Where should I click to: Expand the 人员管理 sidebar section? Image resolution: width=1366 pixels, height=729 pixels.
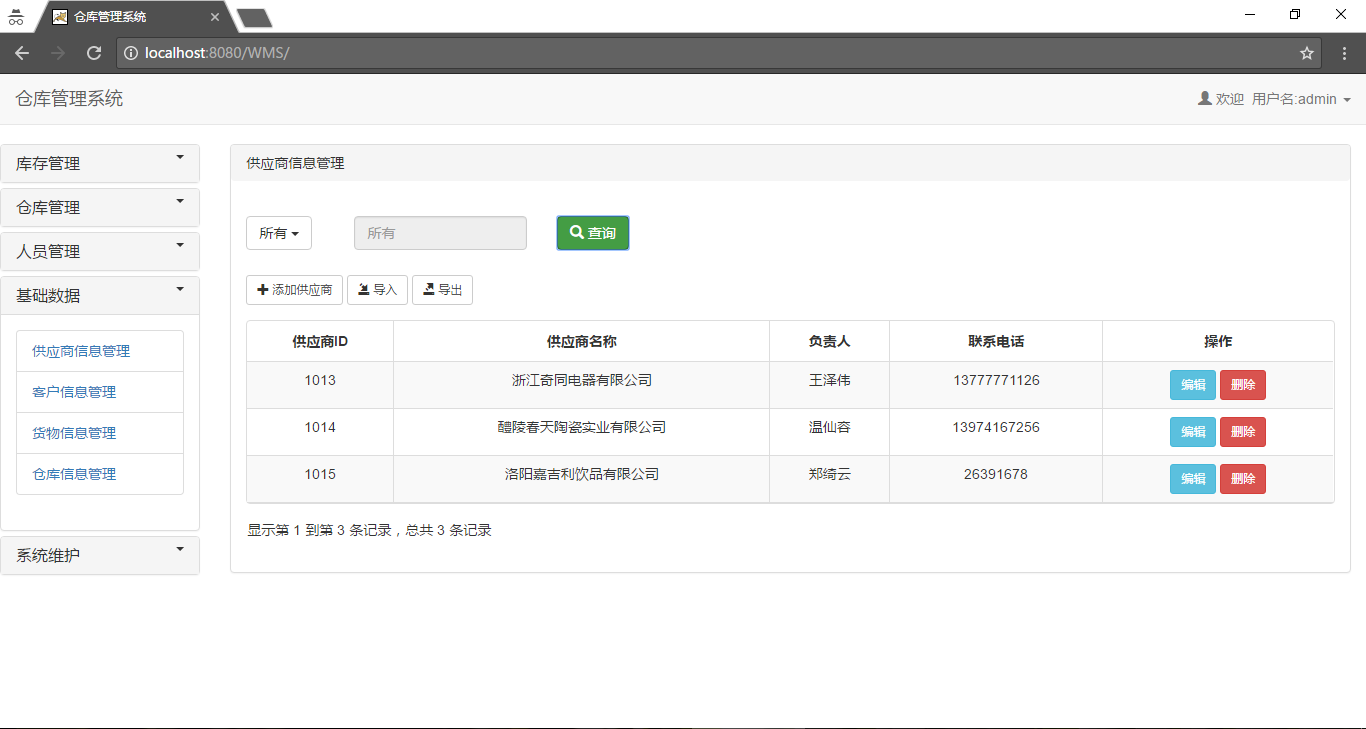tap(100, 252)
